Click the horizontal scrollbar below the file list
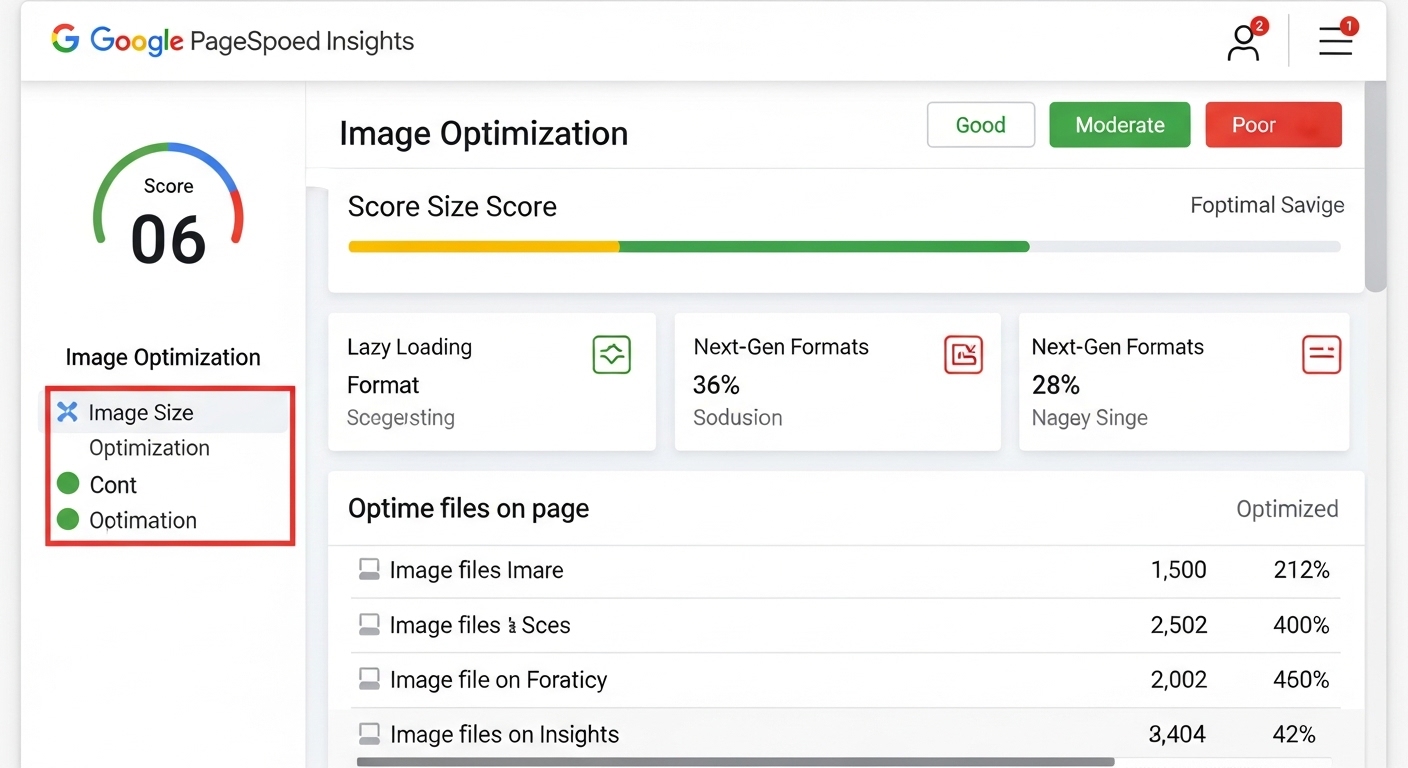Screen dimensions: 1408x768 735,762
